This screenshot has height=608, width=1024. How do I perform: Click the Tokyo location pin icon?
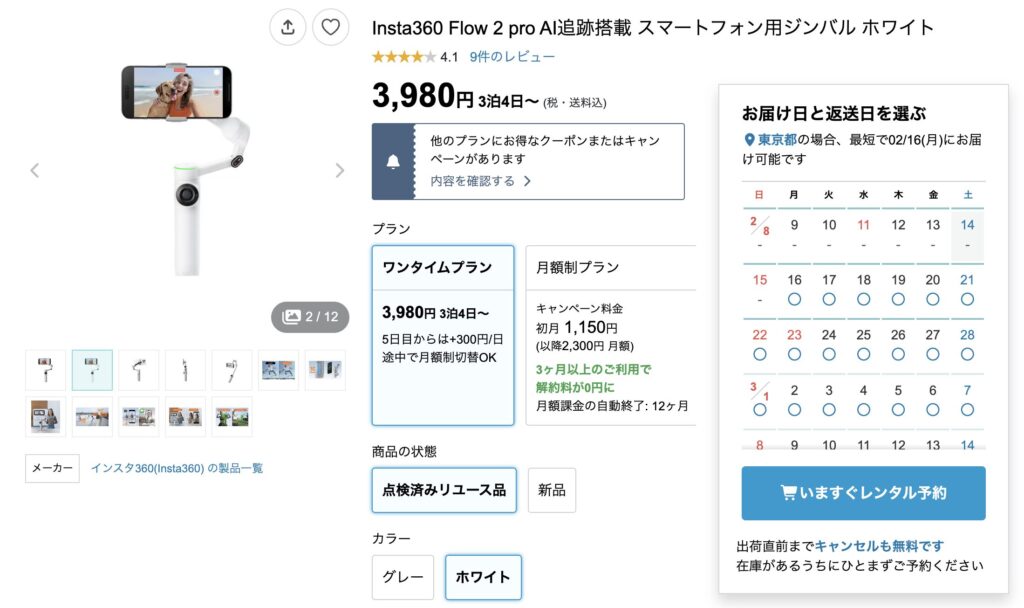(x=749, y=140)
